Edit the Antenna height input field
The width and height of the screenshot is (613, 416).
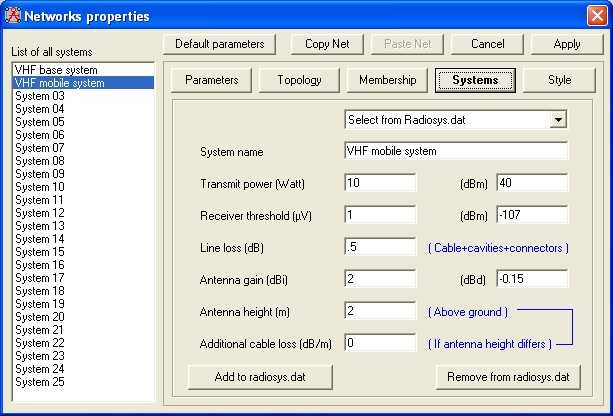[380, 311]
